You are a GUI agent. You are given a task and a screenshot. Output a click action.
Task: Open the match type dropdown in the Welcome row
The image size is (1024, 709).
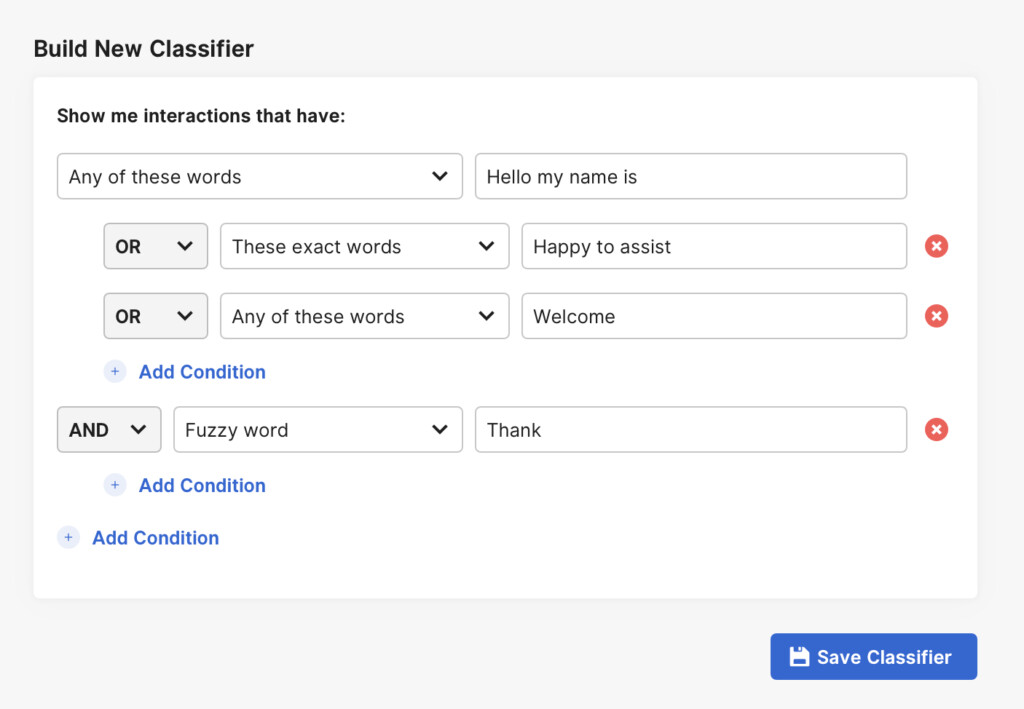click(364, 316)
